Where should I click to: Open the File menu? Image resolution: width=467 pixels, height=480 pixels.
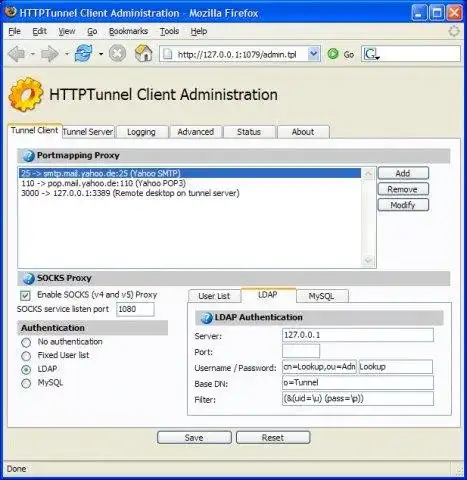(x=15, y=31)
